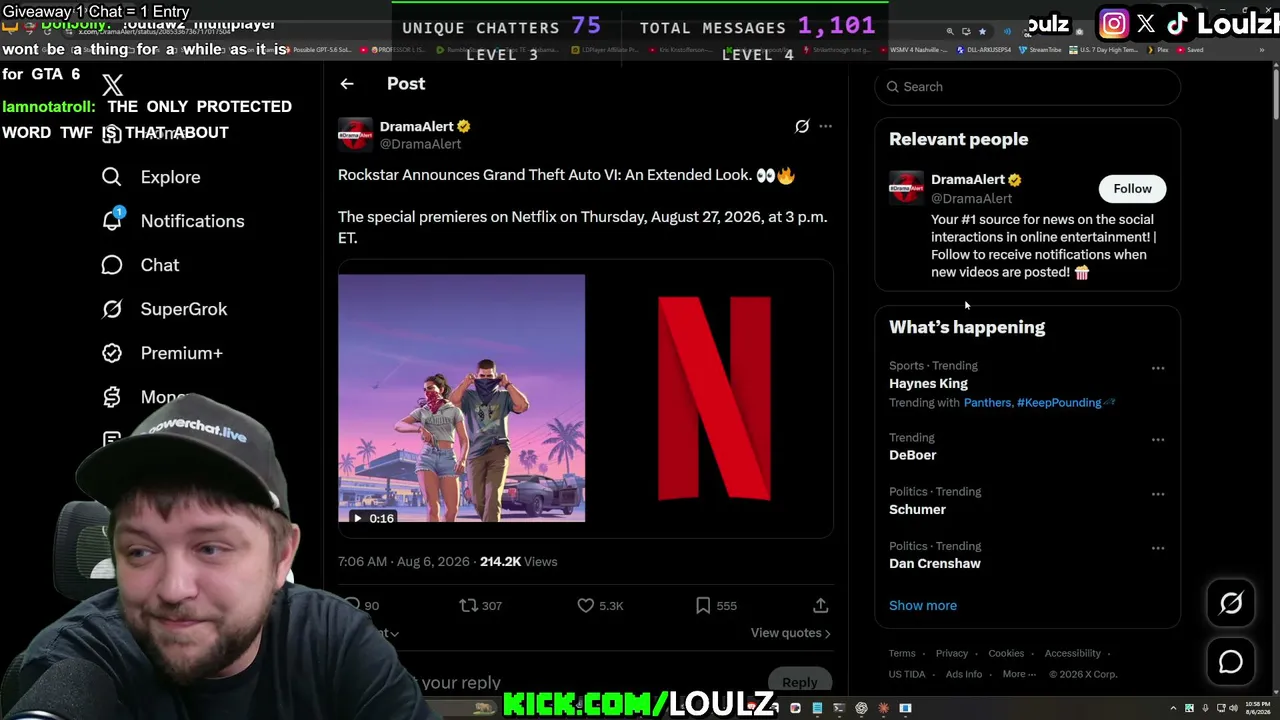Click the DramaAlert avatar on the post
This screenshot has height=720, width=1280.
coord(355,134)
